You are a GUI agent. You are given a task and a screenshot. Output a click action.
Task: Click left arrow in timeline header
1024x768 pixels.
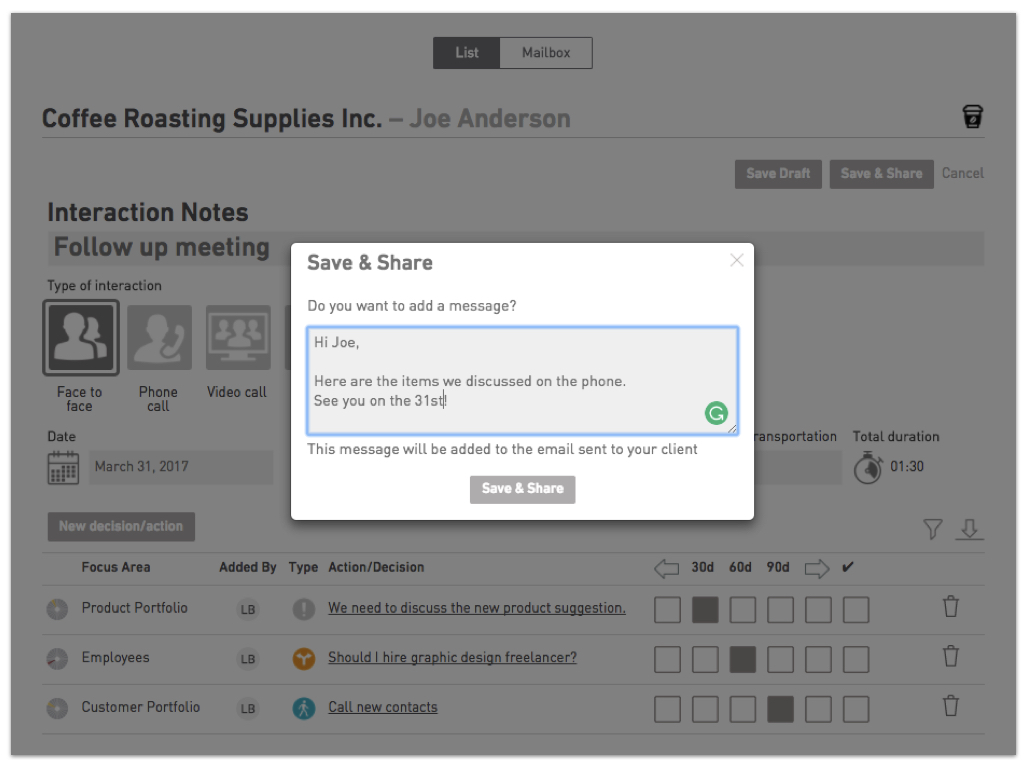click(667, 568)
